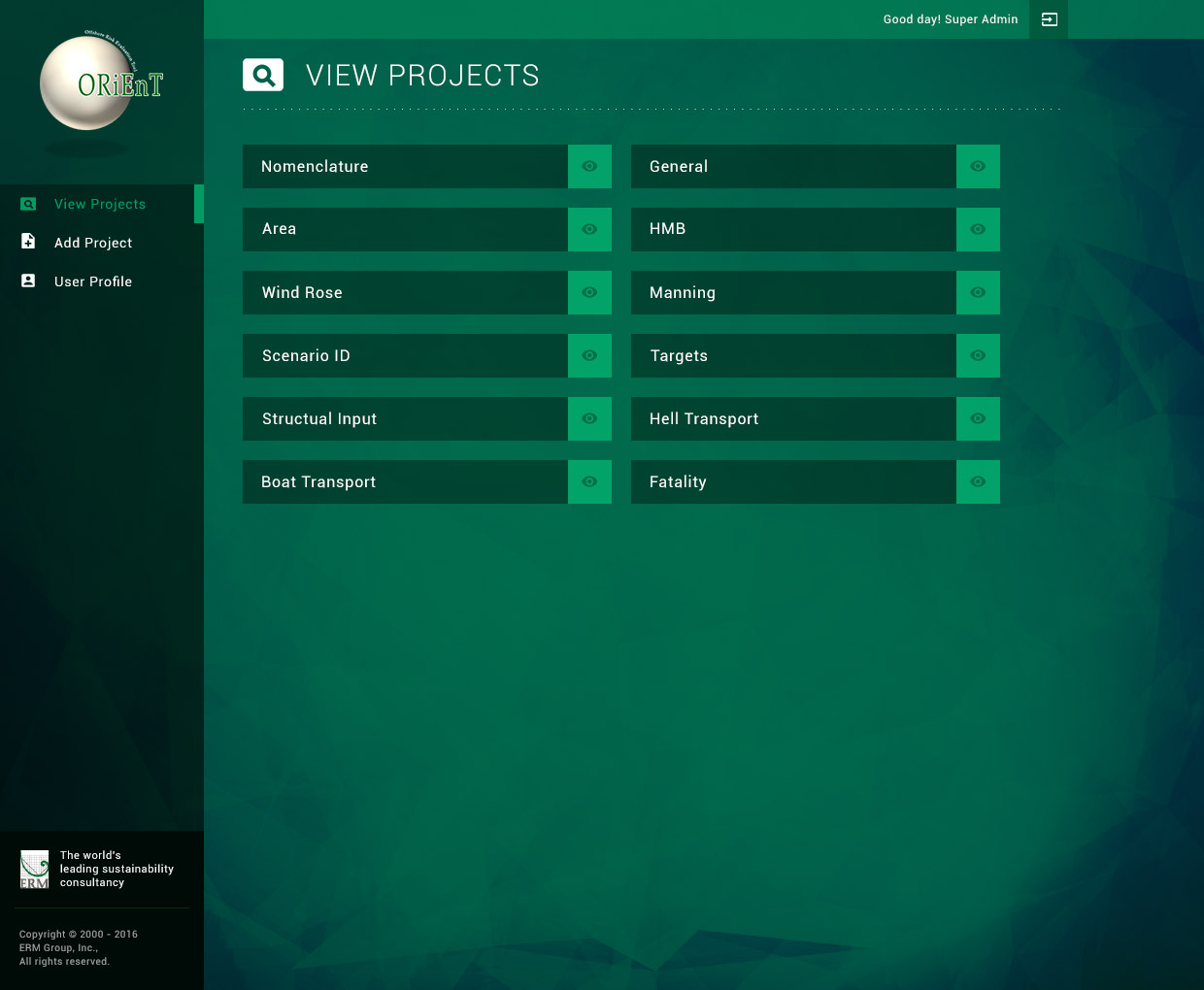The height and width of the screenshot is (990, 1204).
Task: Click the Add Project document icon
Action: tap(28, 242)
